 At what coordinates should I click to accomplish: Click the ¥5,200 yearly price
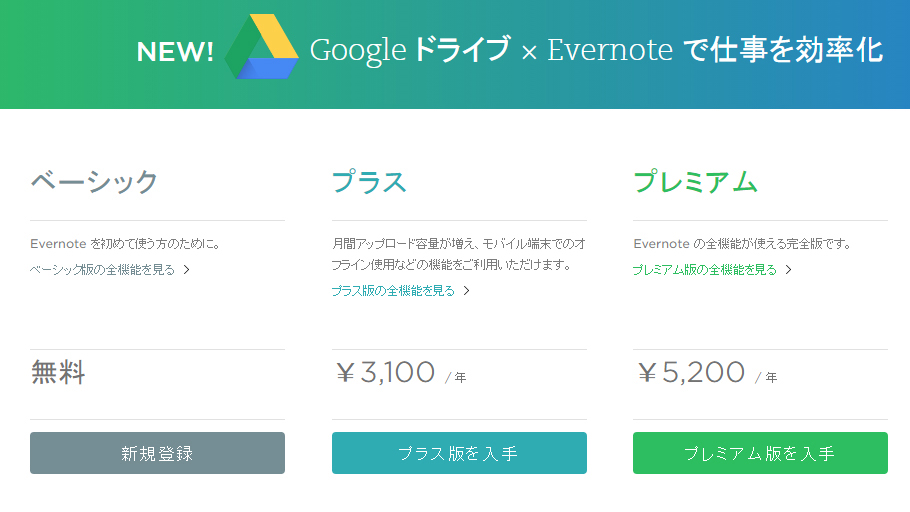pyautogui.click(x=691, y=373)
